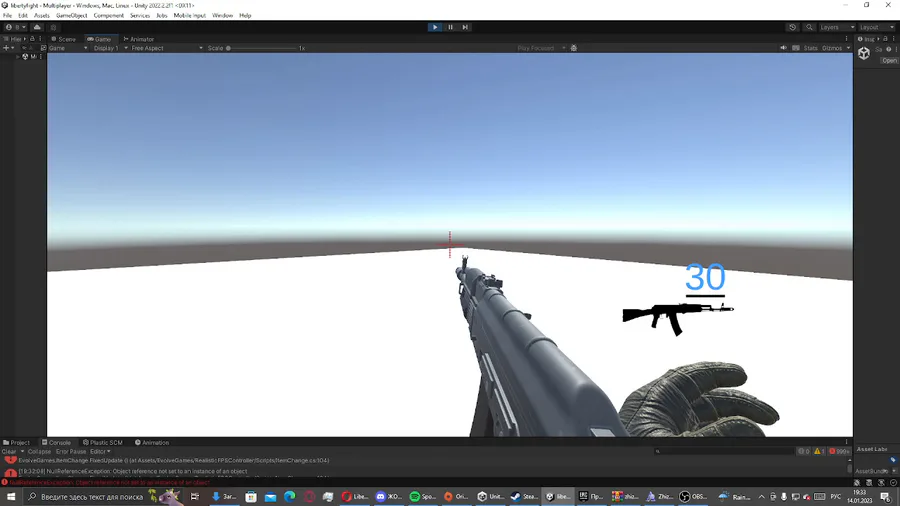
Task: Open the Inspector tab
Action: (867, 39)
